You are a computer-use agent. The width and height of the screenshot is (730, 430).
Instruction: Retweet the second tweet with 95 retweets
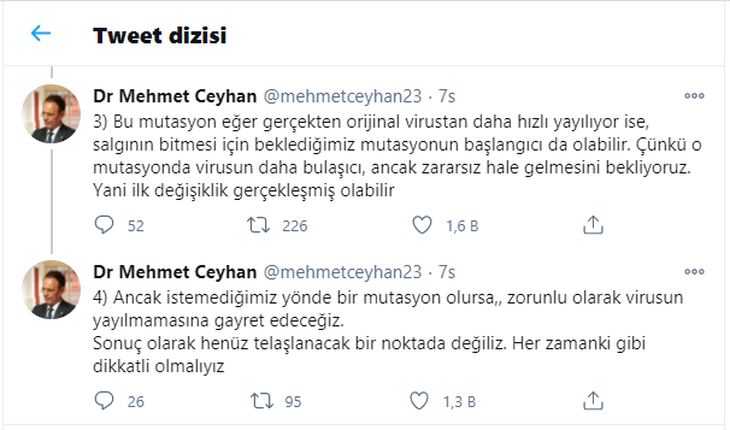coord(260,401)
